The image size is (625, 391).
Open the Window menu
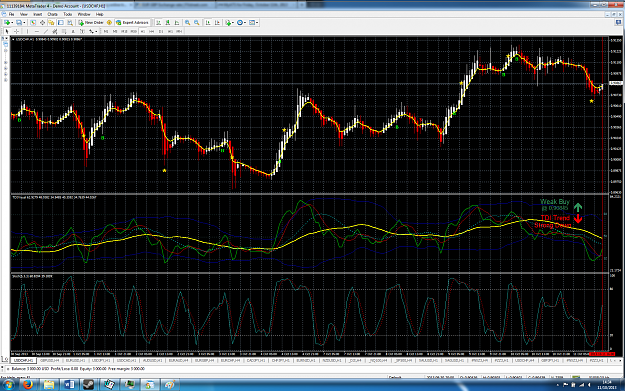point(84,14)
